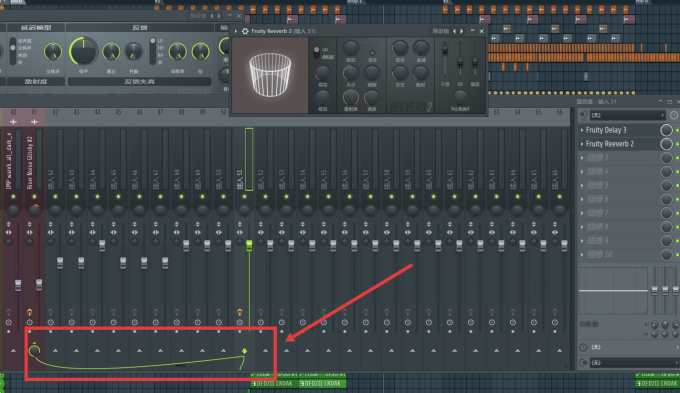Mute mixer track 插入 55 via its green LED

tap(328, 197)
